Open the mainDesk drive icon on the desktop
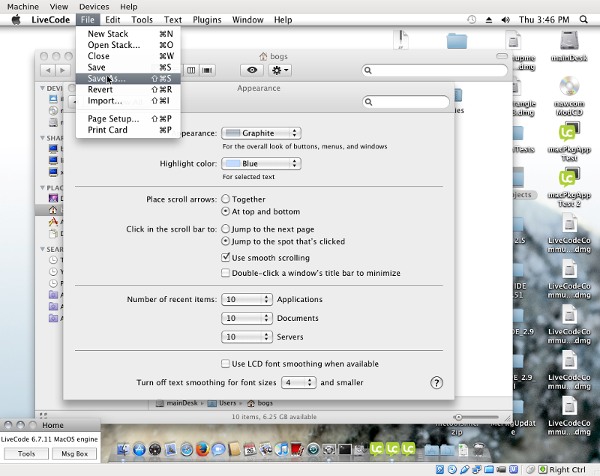600x476 pixels. click(x=567, y=40)
